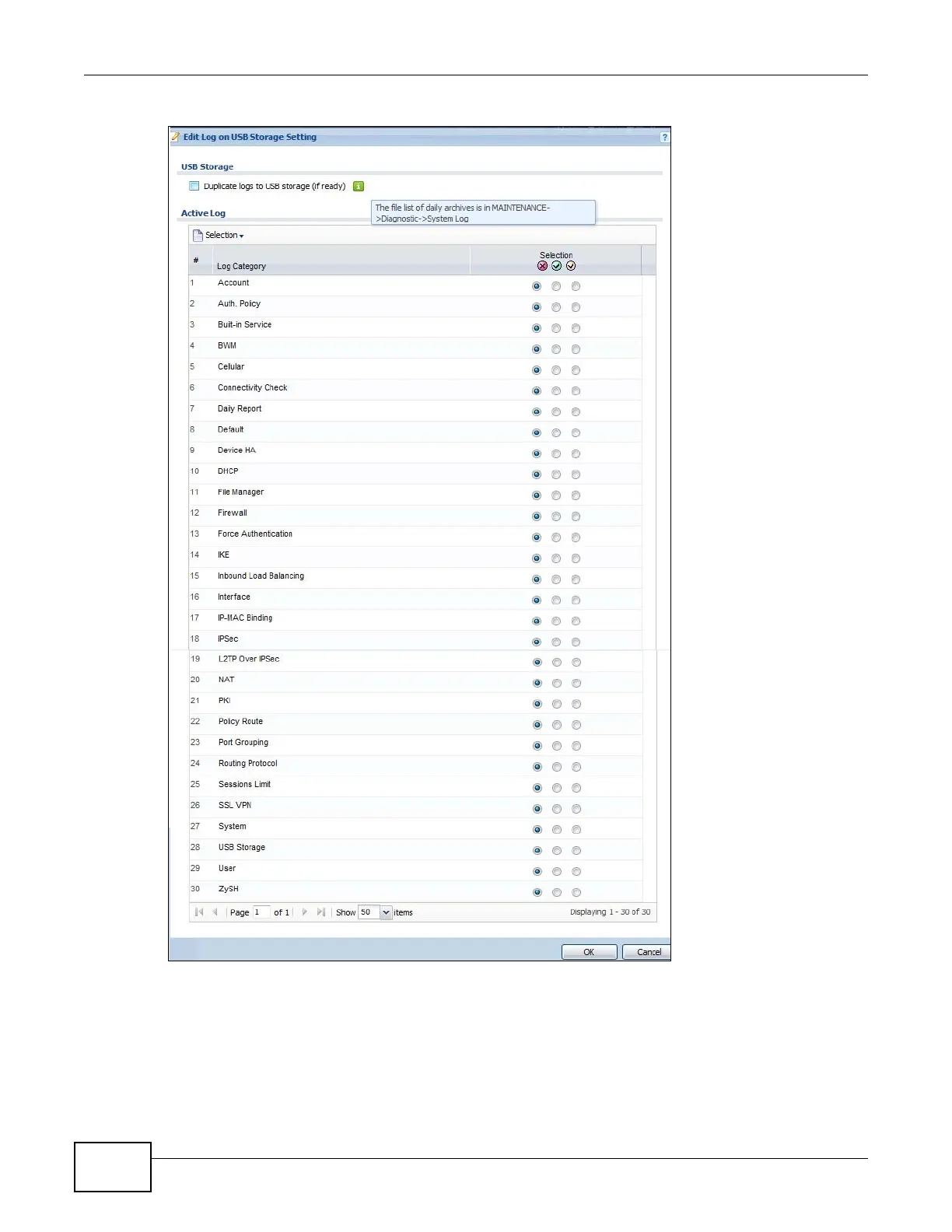Click the red disable-all selection header icon

coord(542,266)
